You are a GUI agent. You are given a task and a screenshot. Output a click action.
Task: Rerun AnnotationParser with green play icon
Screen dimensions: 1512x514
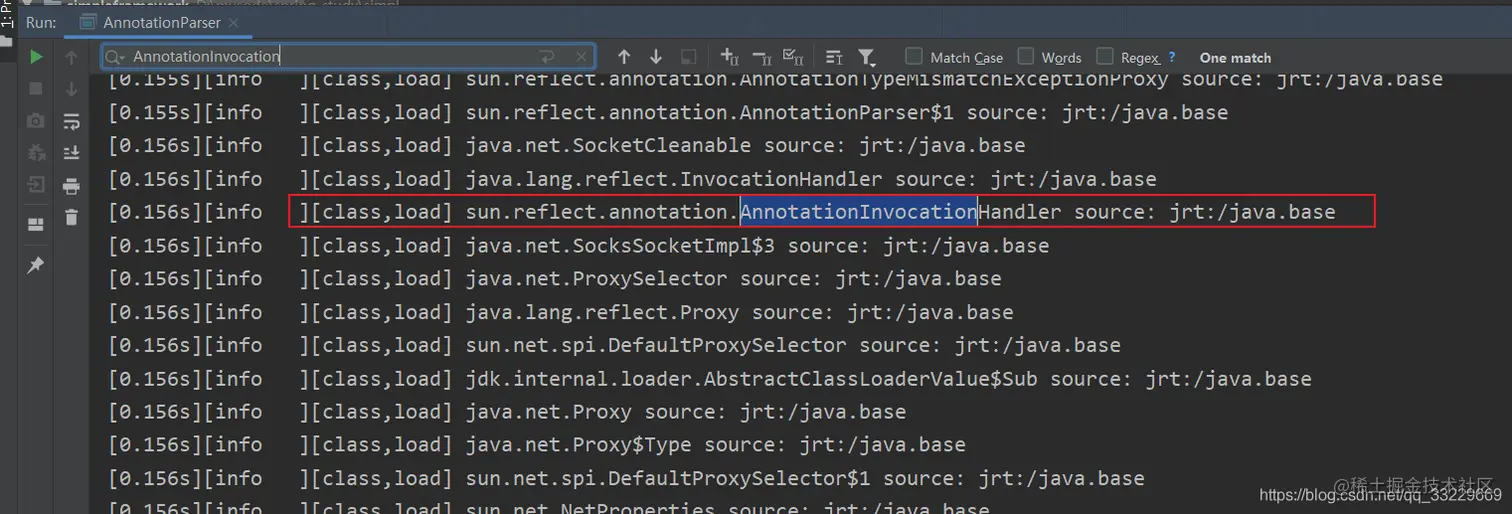[36, 57]
